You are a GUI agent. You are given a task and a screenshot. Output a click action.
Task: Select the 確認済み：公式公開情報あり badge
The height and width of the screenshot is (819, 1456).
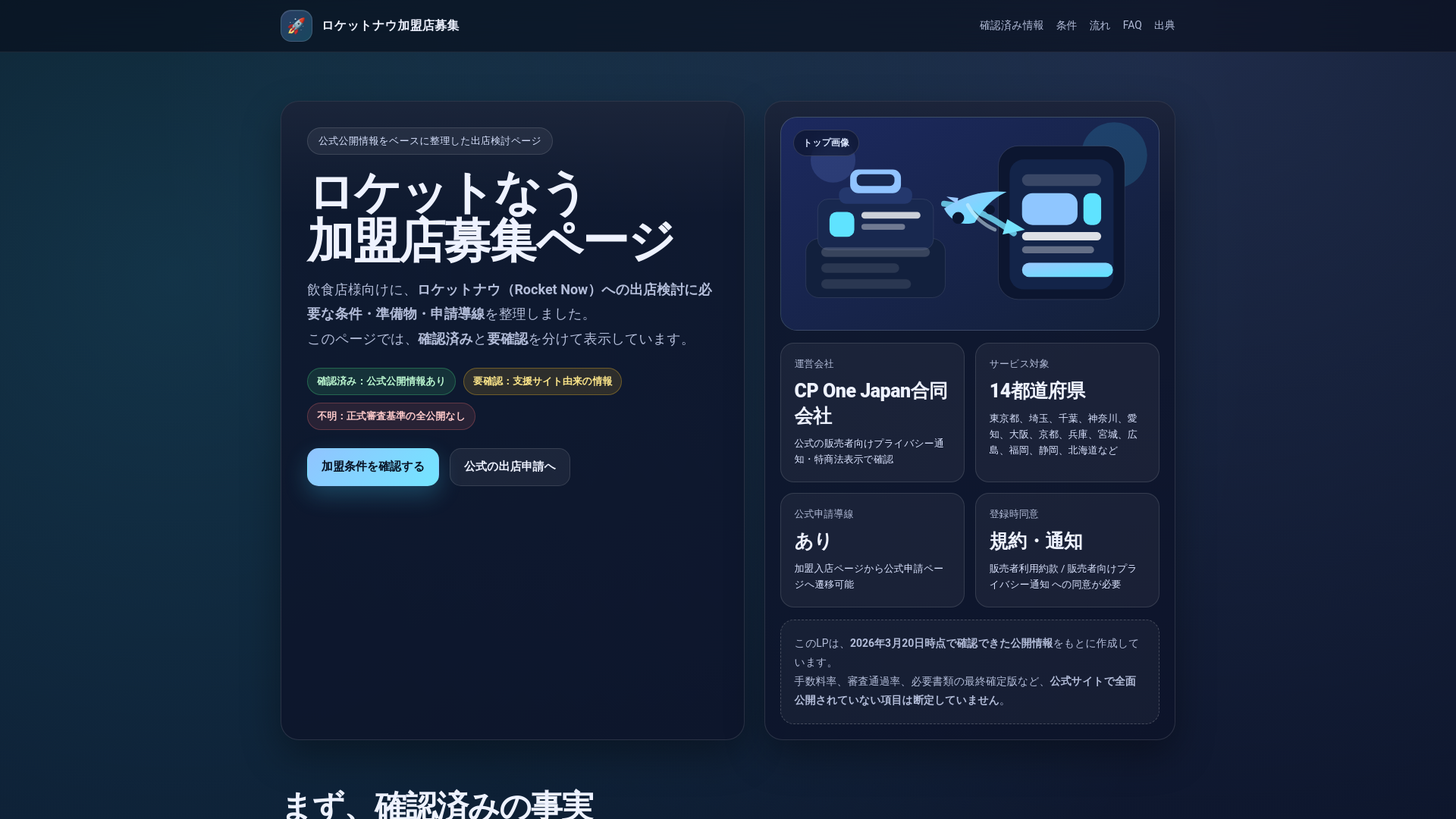point(381,381)
